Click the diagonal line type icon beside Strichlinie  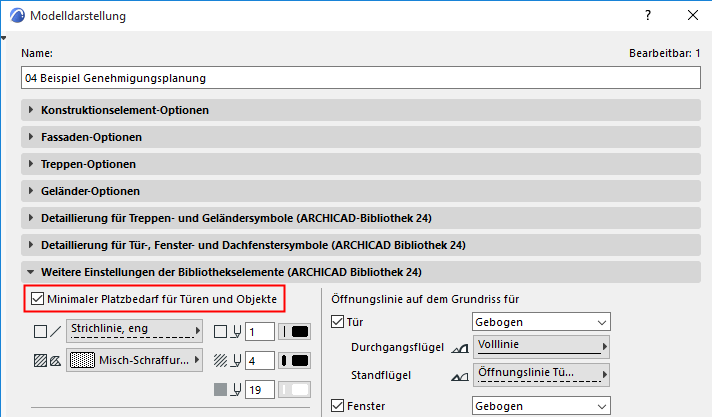click(x=56, y=332)
